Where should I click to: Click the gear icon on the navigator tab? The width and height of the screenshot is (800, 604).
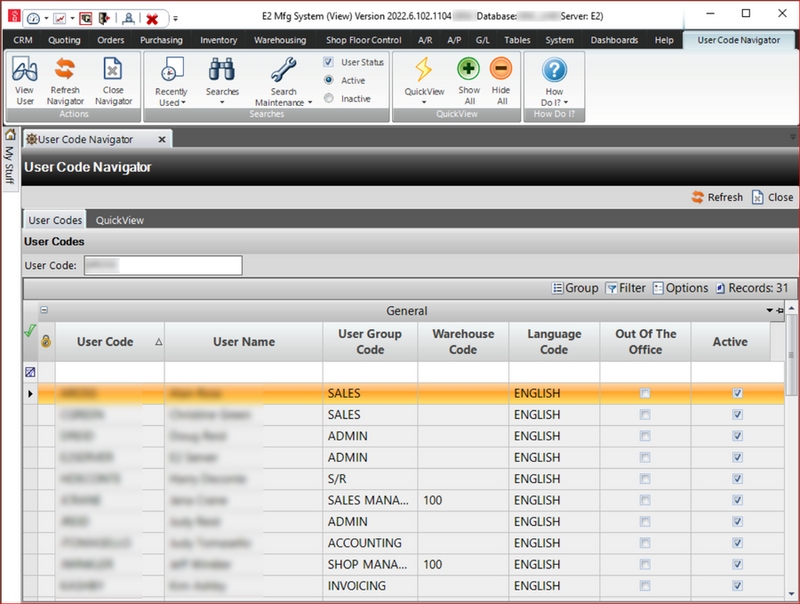tap(32, 139)
